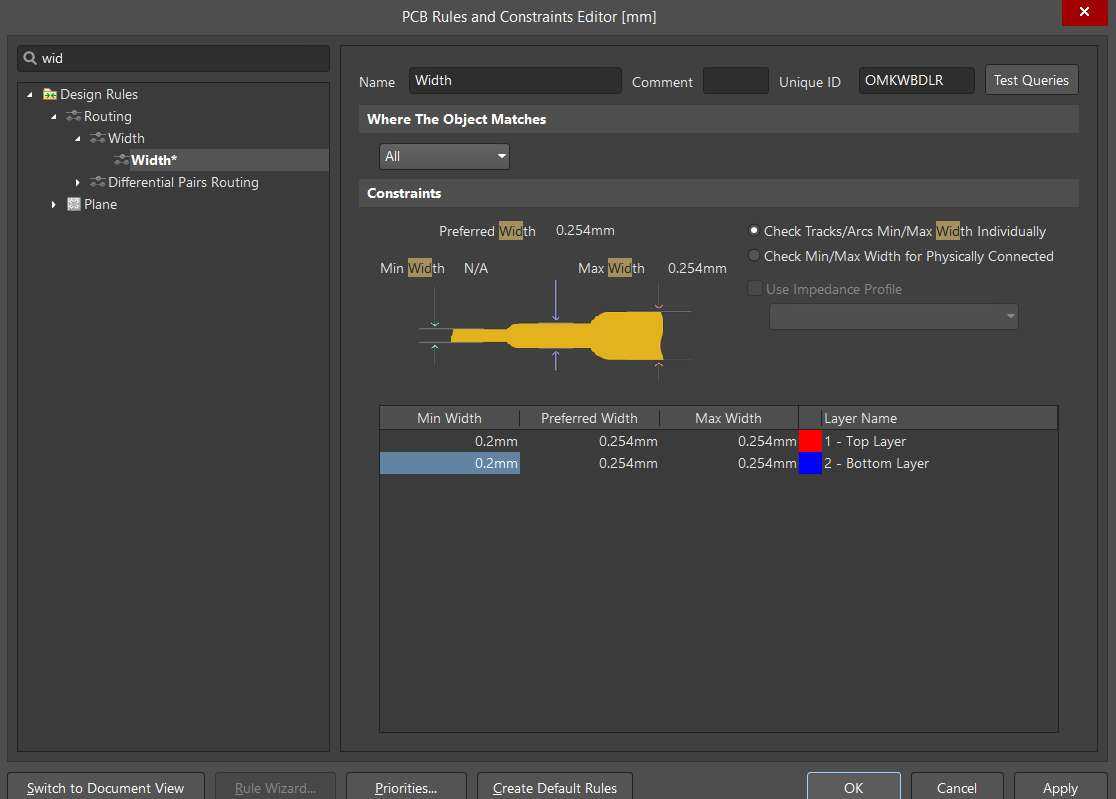Image resolution: width=1116 pixels, height=799 pixels.
Task: Select the Routing category icon in the tree
Action: pos(72,116)
